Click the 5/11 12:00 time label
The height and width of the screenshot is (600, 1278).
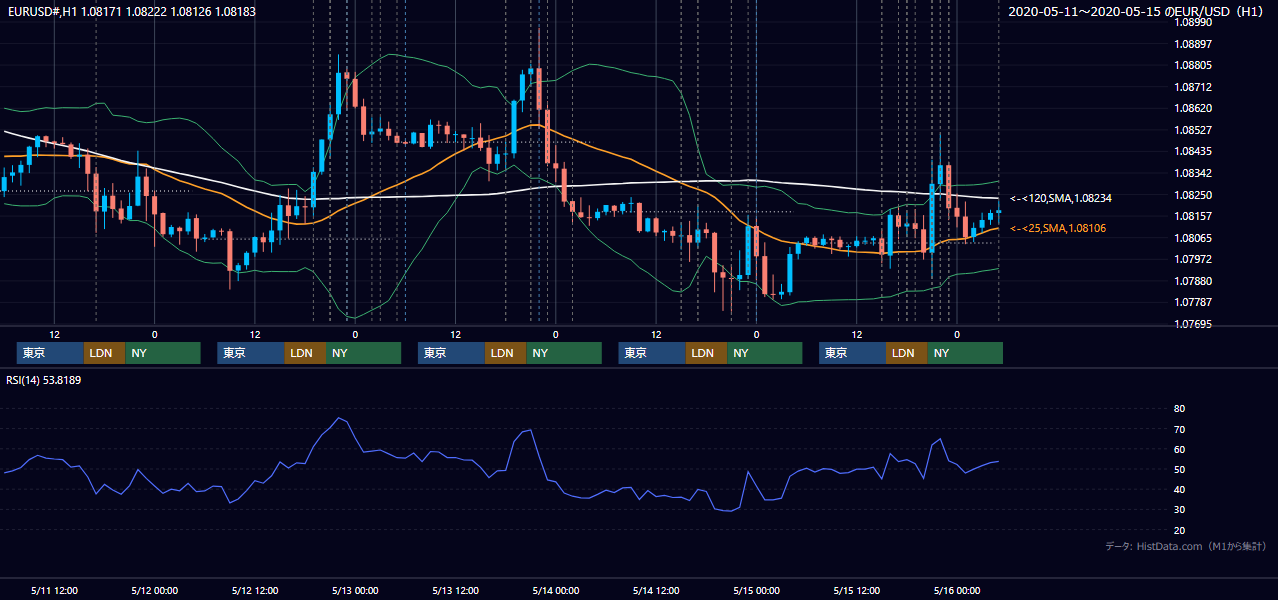tap(54, 590)
